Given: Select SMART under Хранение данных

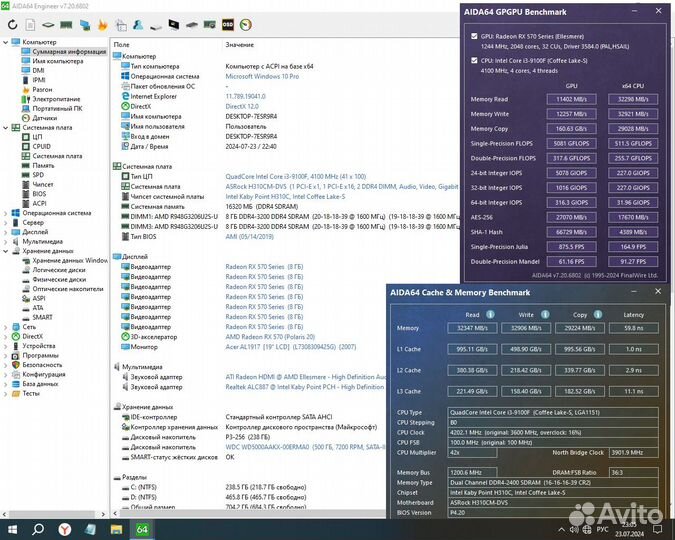Looking at the screenshot, I should tap(43, 317).
